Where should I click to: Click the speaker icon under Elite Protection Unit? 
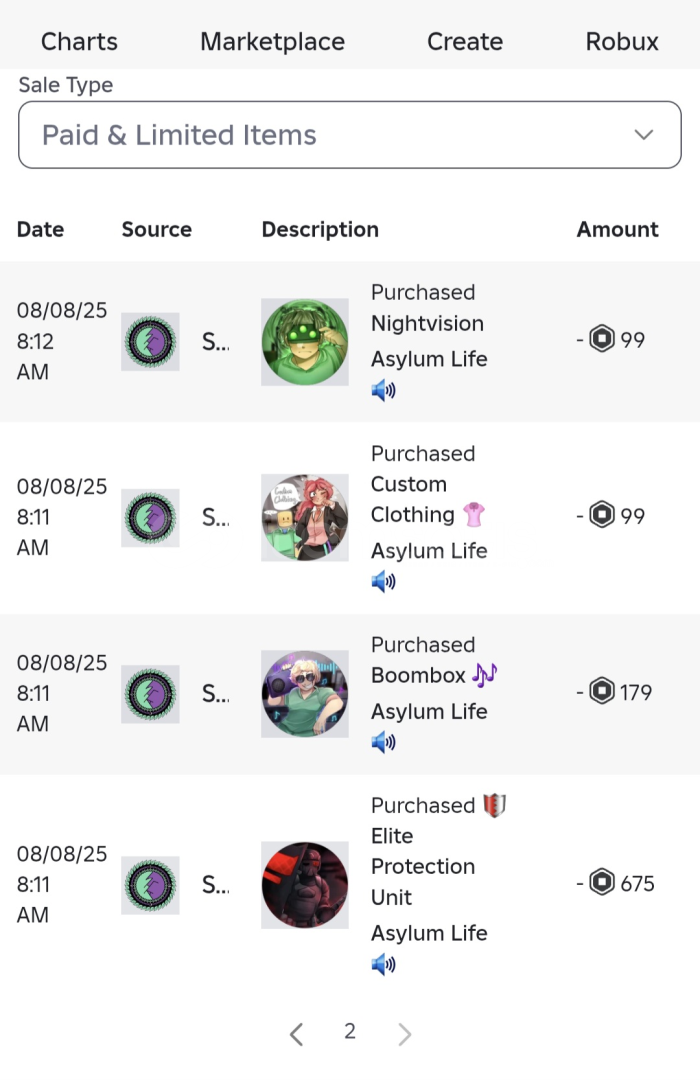[384, 965]
